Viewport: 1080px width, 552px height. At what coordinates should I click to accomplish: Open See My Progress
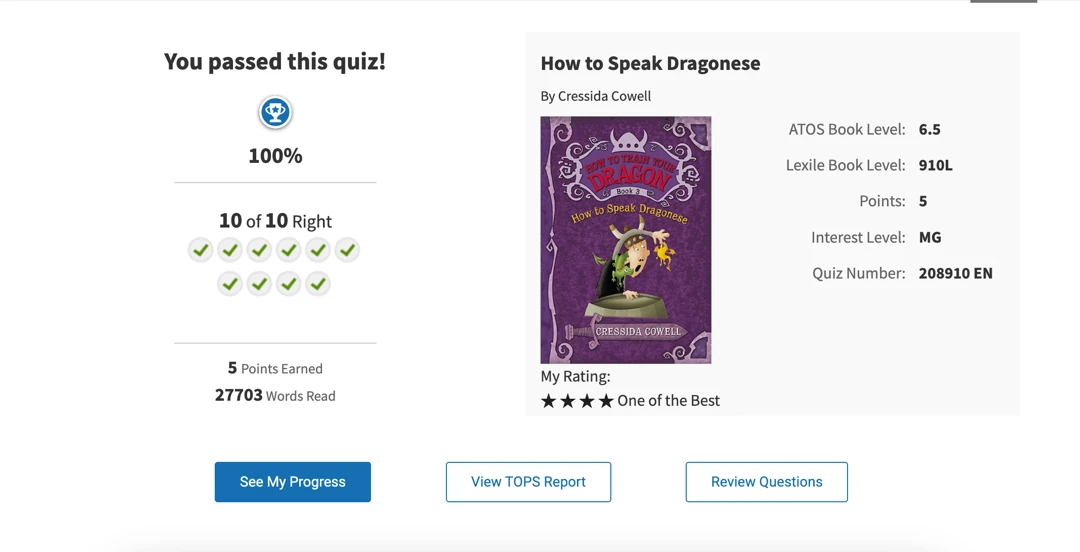point(293,482)
